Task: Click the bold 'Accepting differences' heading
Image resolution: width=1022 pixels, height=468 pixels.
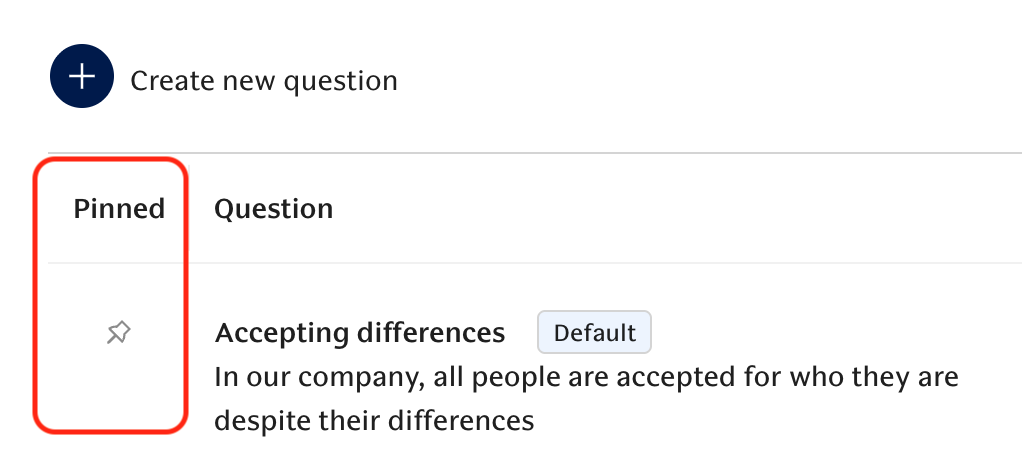Action: coord(360,333)
